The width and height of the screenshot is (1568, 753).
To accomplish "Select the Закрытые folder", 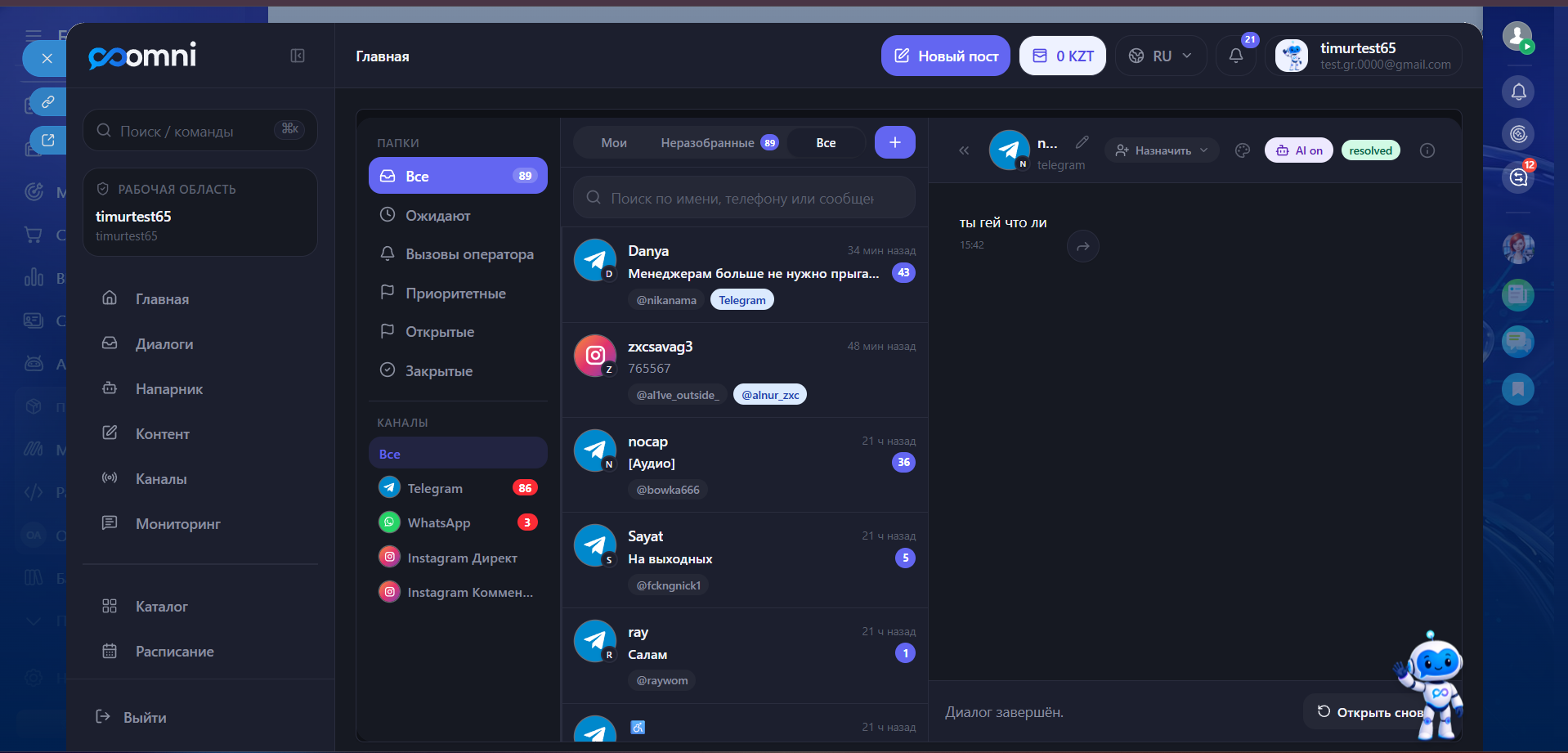I will (x=458, y=370).
